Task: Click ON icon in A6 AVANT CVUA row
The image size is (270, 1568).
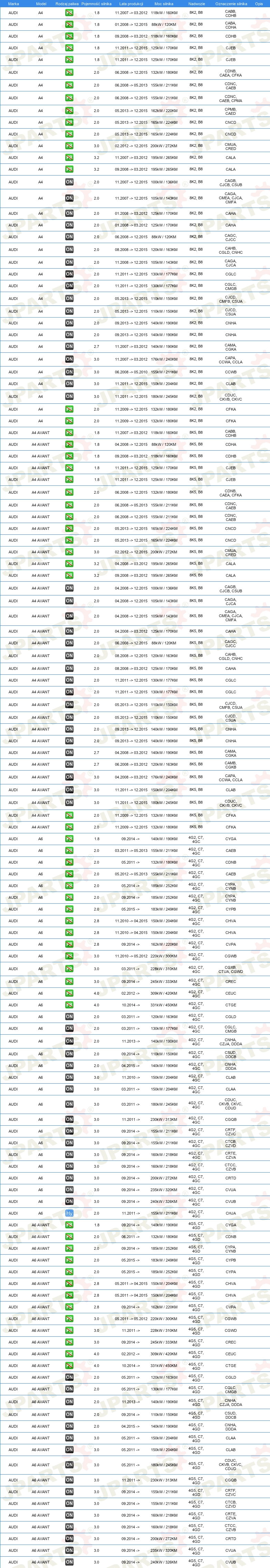Action: pyautogui.click(x=69, y=1550)
